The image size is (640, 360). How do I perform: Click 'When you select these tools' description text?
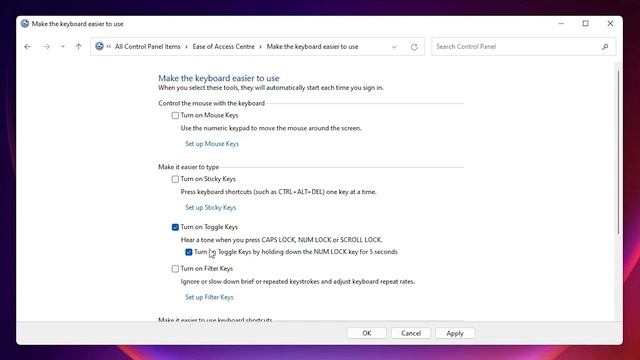point(271,88)
